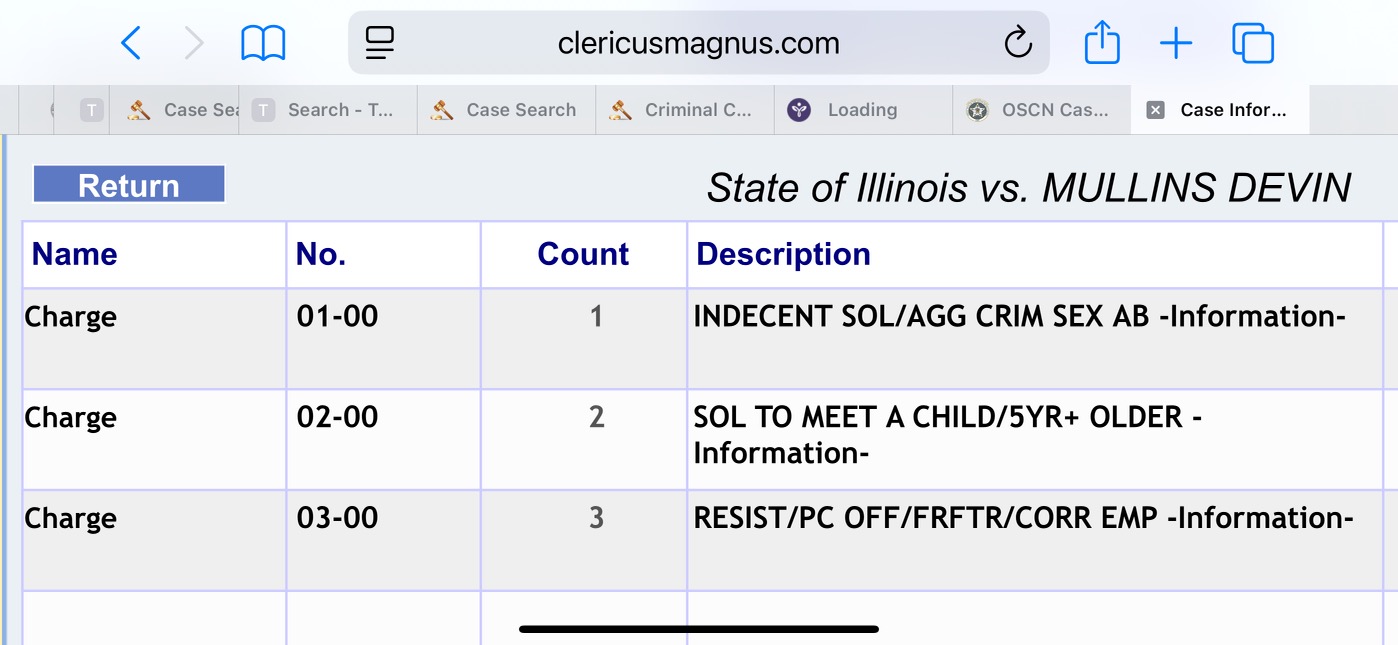Reload the page with the refresh icon

pyautogui.click(x=1017, y=43)
